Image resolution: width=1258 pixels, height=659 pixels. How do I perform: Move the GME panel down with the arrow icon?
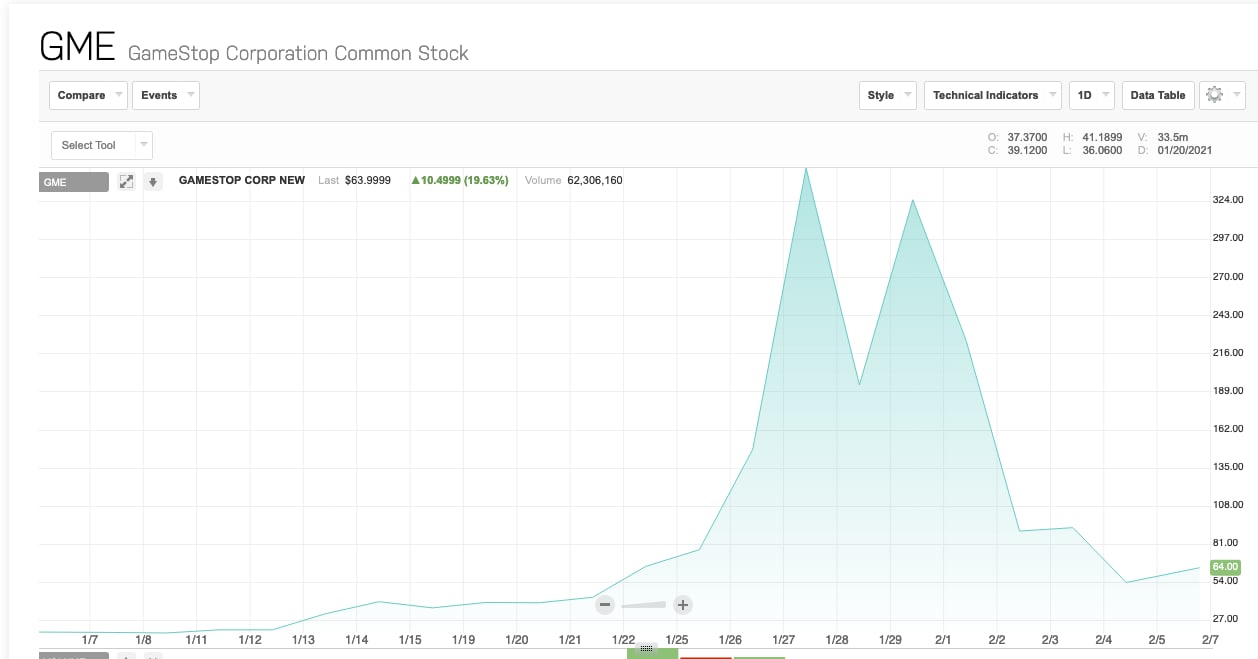coord(153,182)
